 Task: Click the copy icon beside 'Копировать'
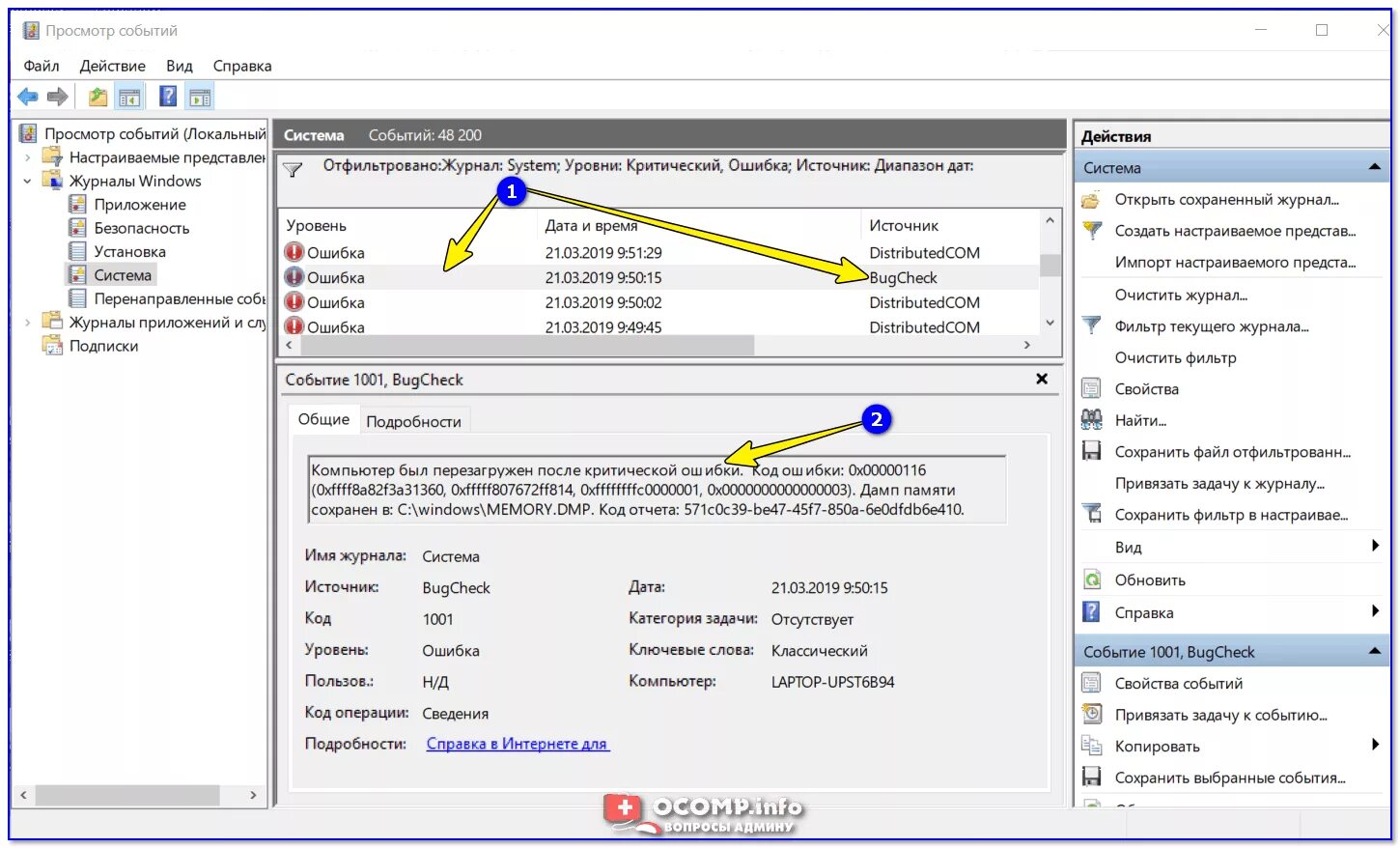[x=1091, y=746]
